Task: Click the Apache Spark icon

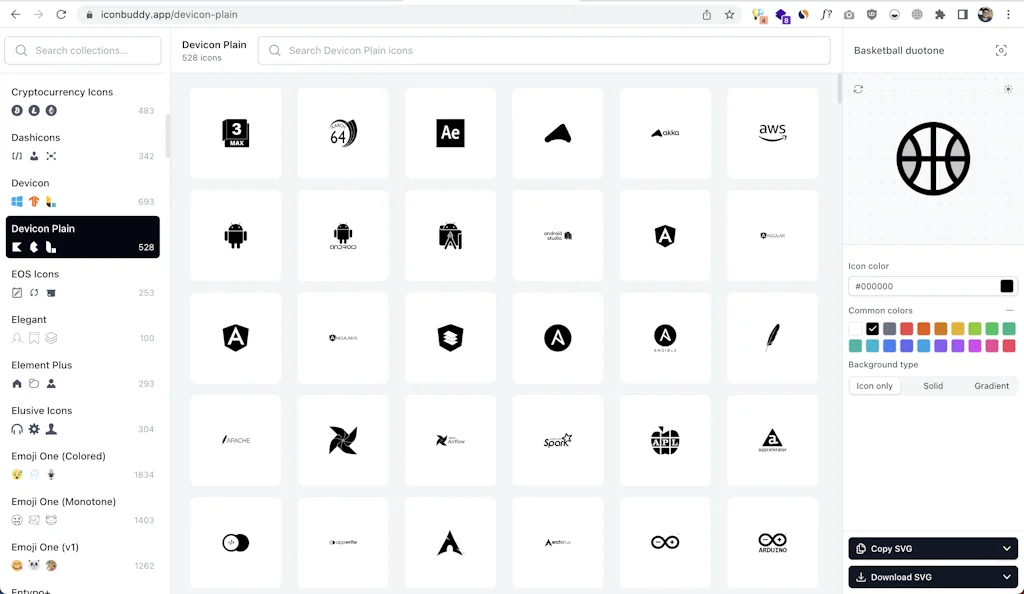Action: point(557,440)
